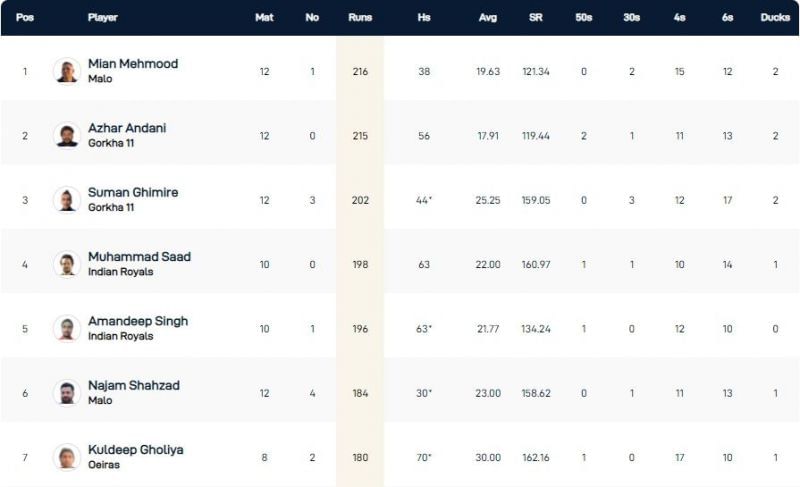
Task: Click Suman Ghimire's player avatar
Action: click(x=67, y=200)
